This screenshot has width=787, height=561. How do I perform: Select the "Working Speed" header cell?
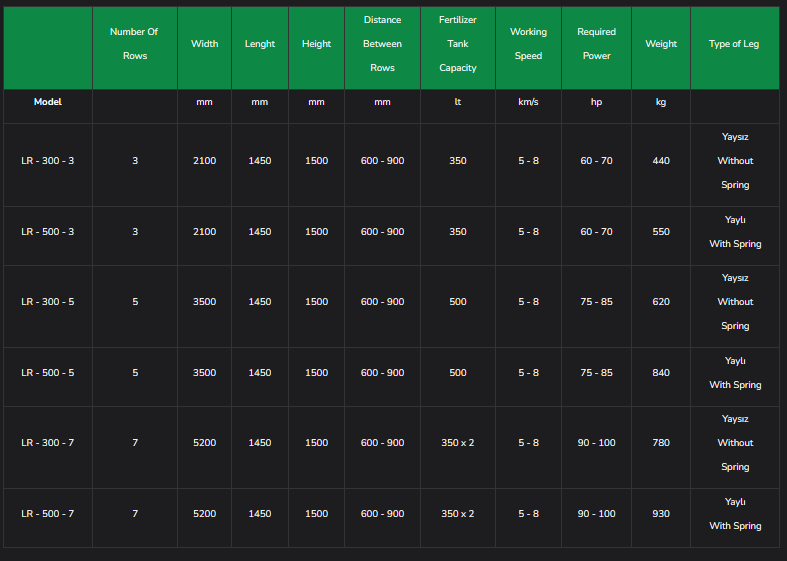pos(528,44)
